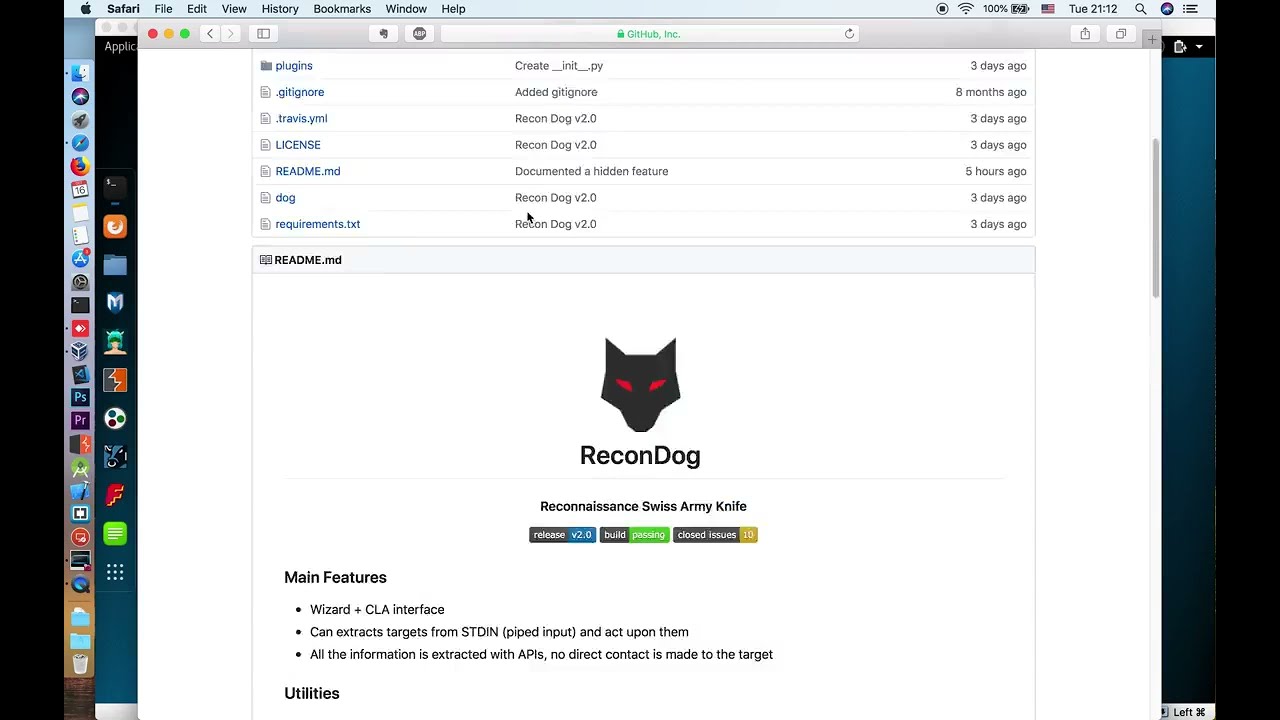Open the plugins folder link
1280x720 pixels.
tap(294, 66)
